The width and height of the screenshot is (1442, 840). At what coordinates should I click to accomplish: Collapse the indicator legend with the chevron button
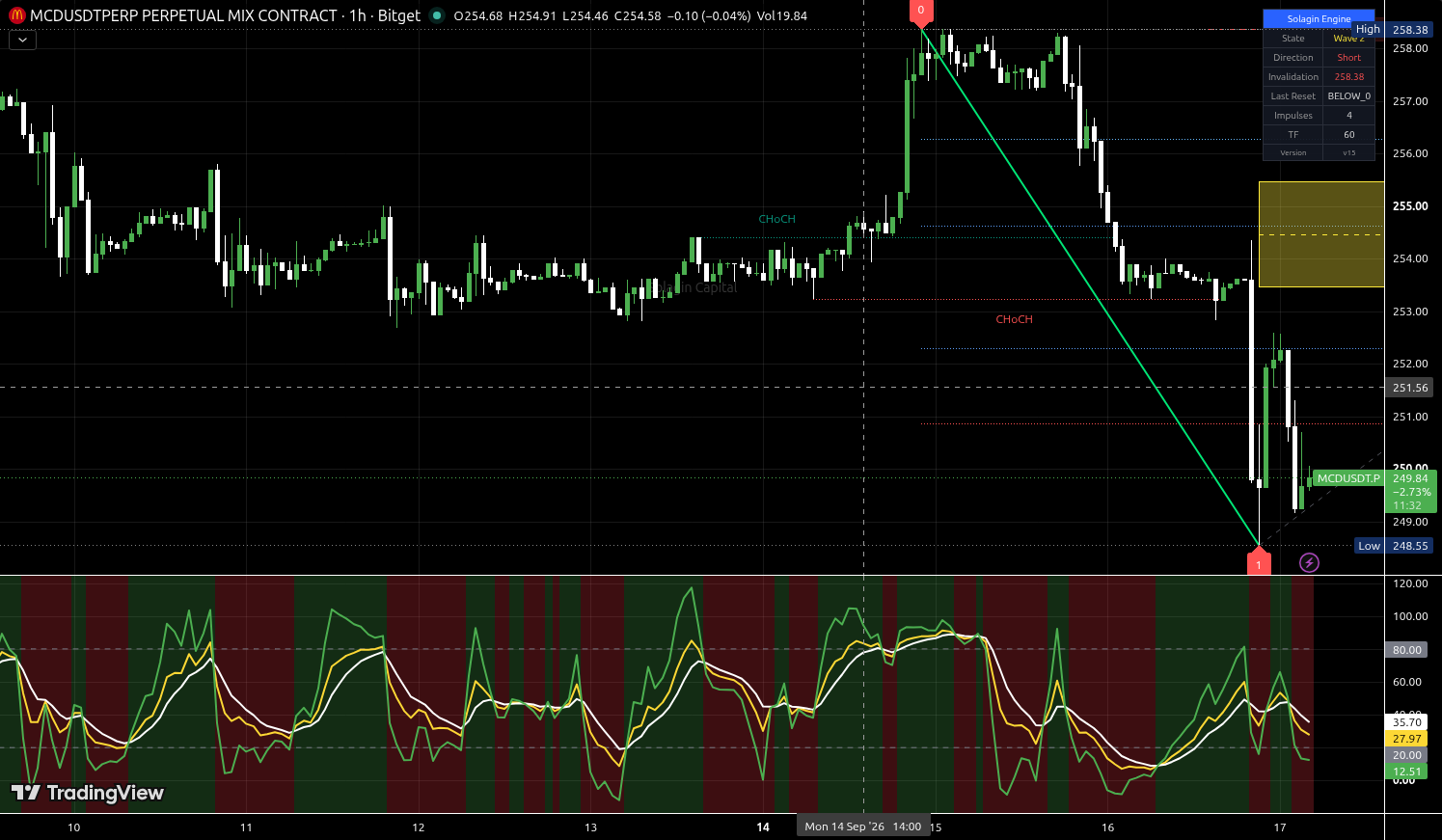pos(22,41)
